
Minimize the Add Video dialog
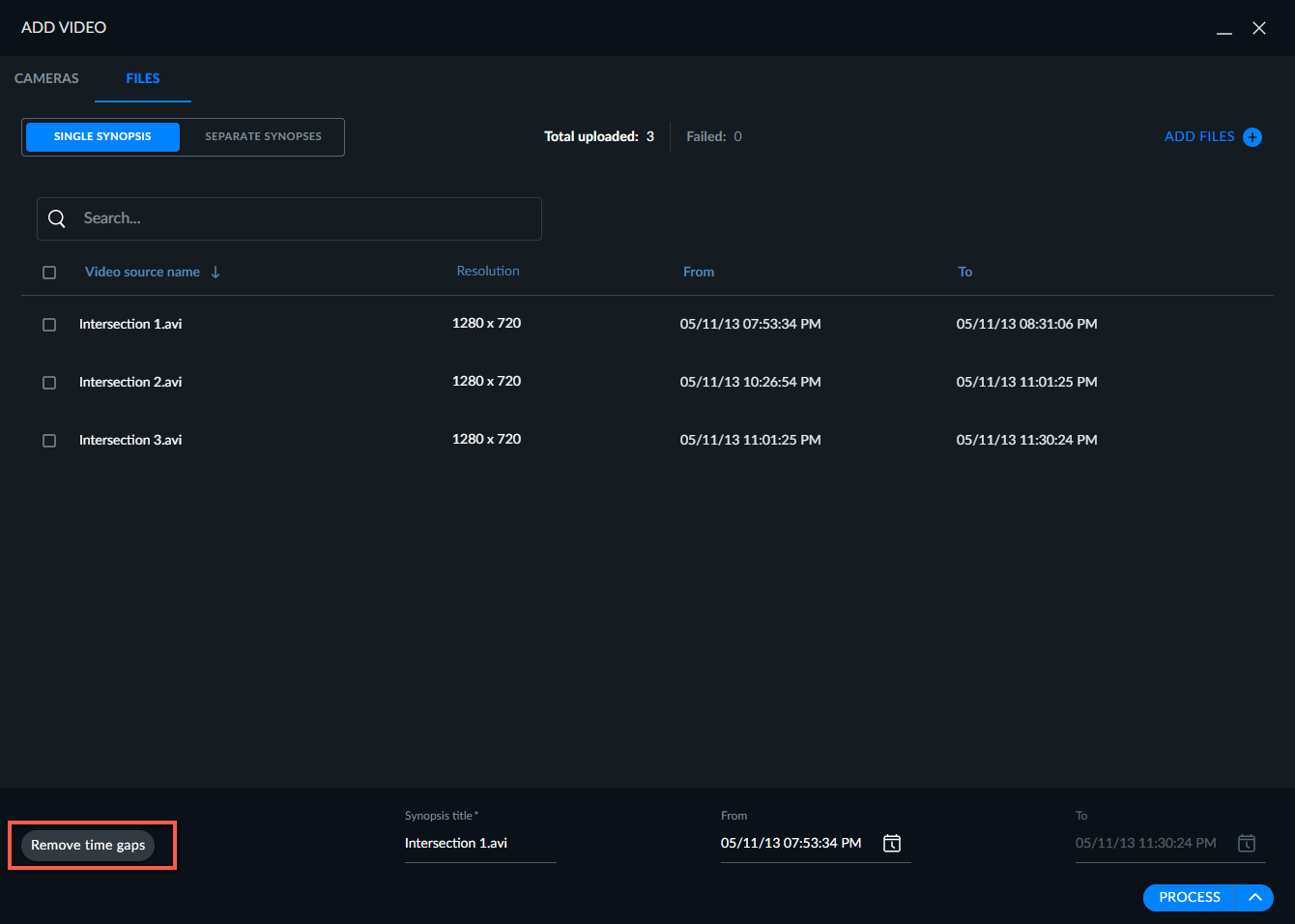[1224, 29]
